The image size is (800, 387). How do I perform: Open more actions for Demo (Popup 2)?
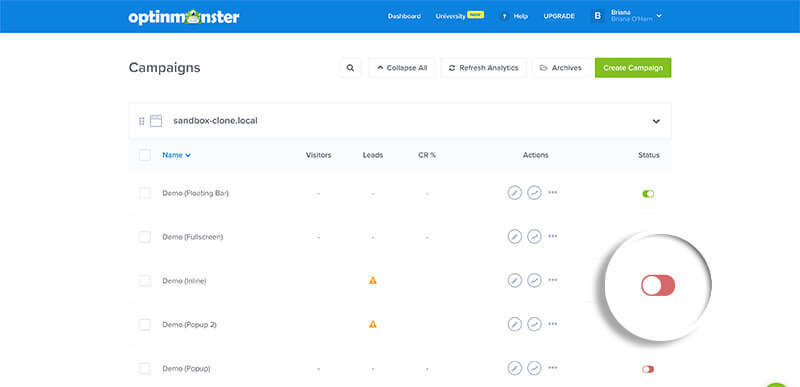[x=553, y=324]
